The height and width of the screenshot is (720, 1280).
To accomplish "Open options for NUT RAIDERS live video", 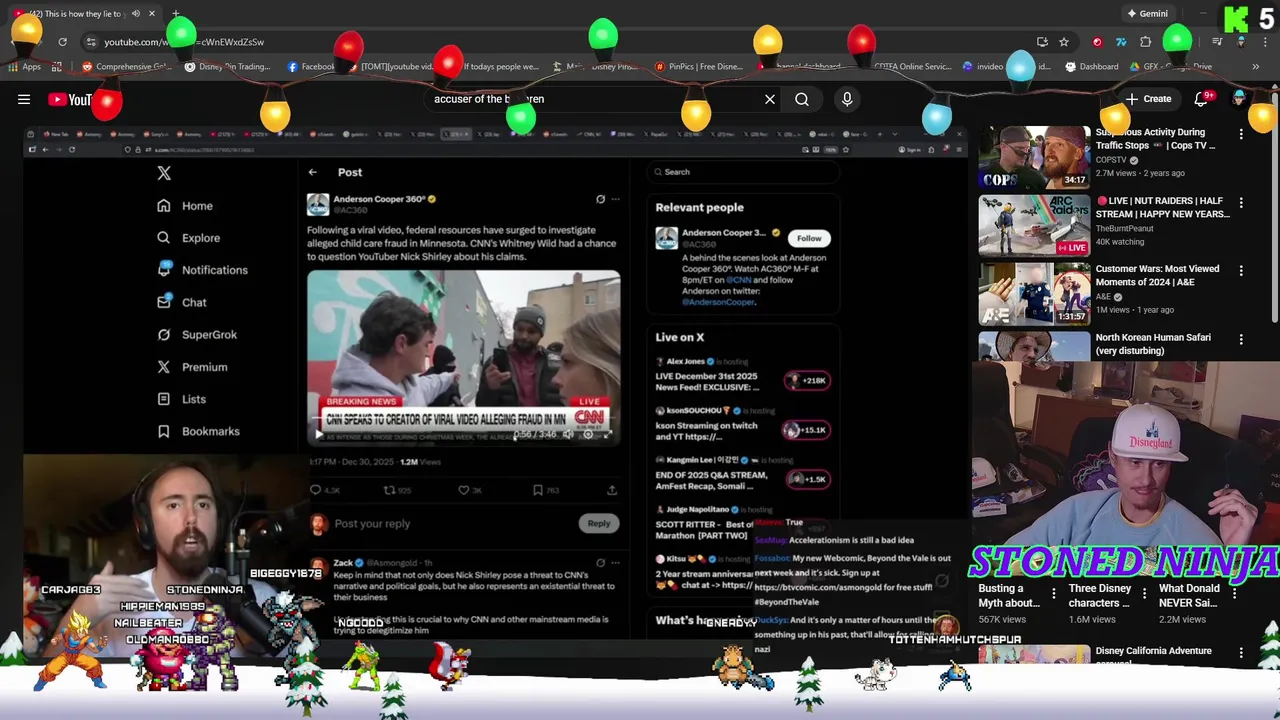I will pyautogui.click(x=1241, y=202).
